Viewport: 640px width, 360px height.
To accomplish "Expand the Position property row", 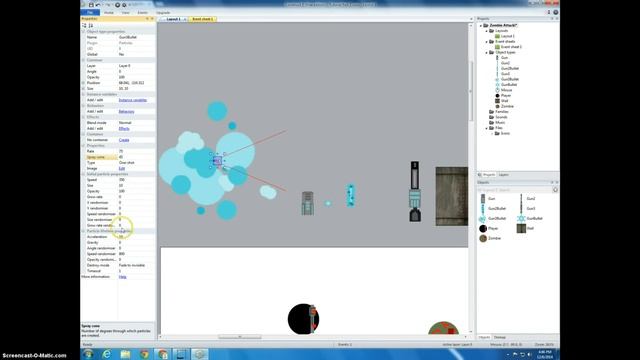I will 84,83.
